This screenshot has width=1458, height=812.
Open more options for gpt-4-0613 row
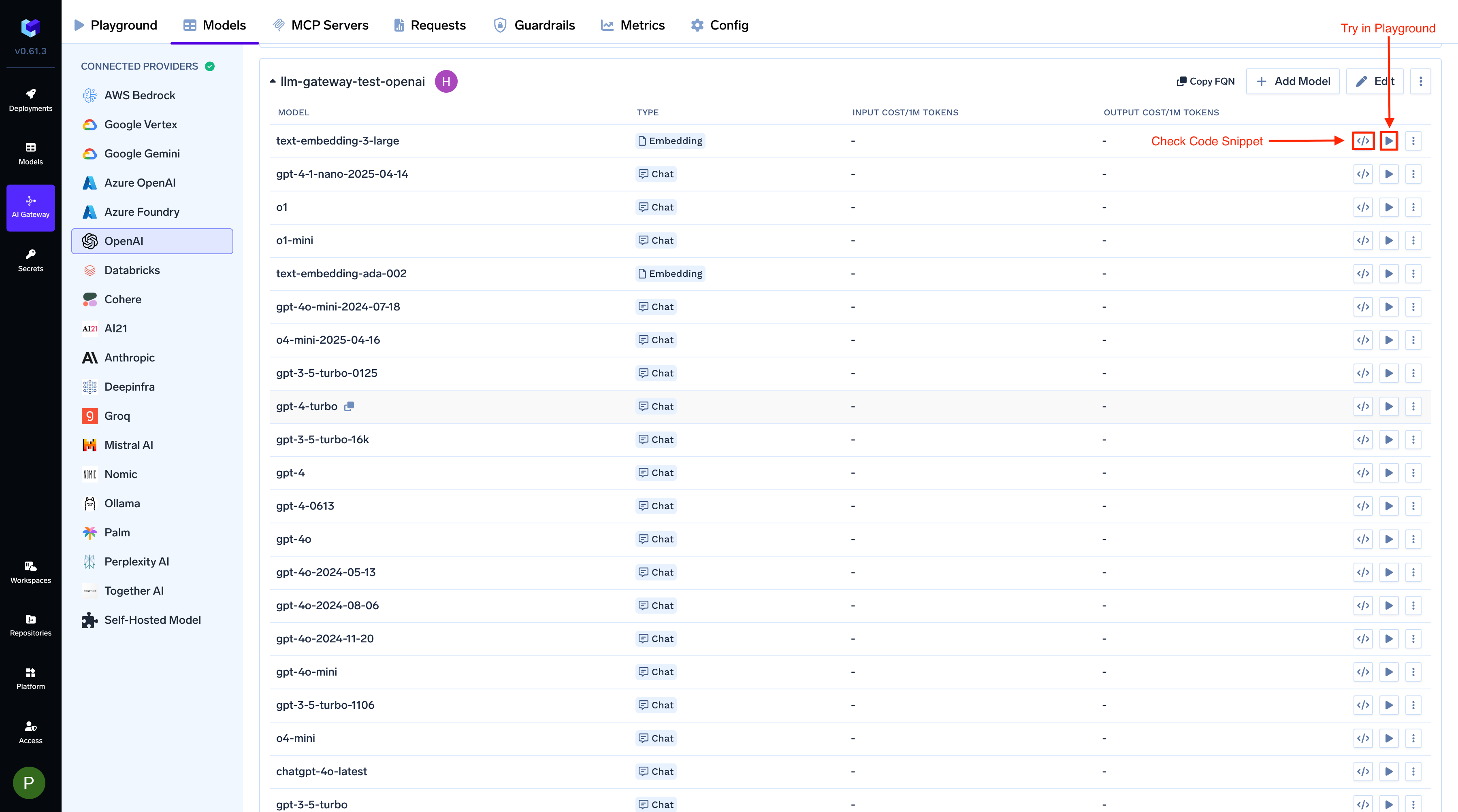(x=1413, y=506)
